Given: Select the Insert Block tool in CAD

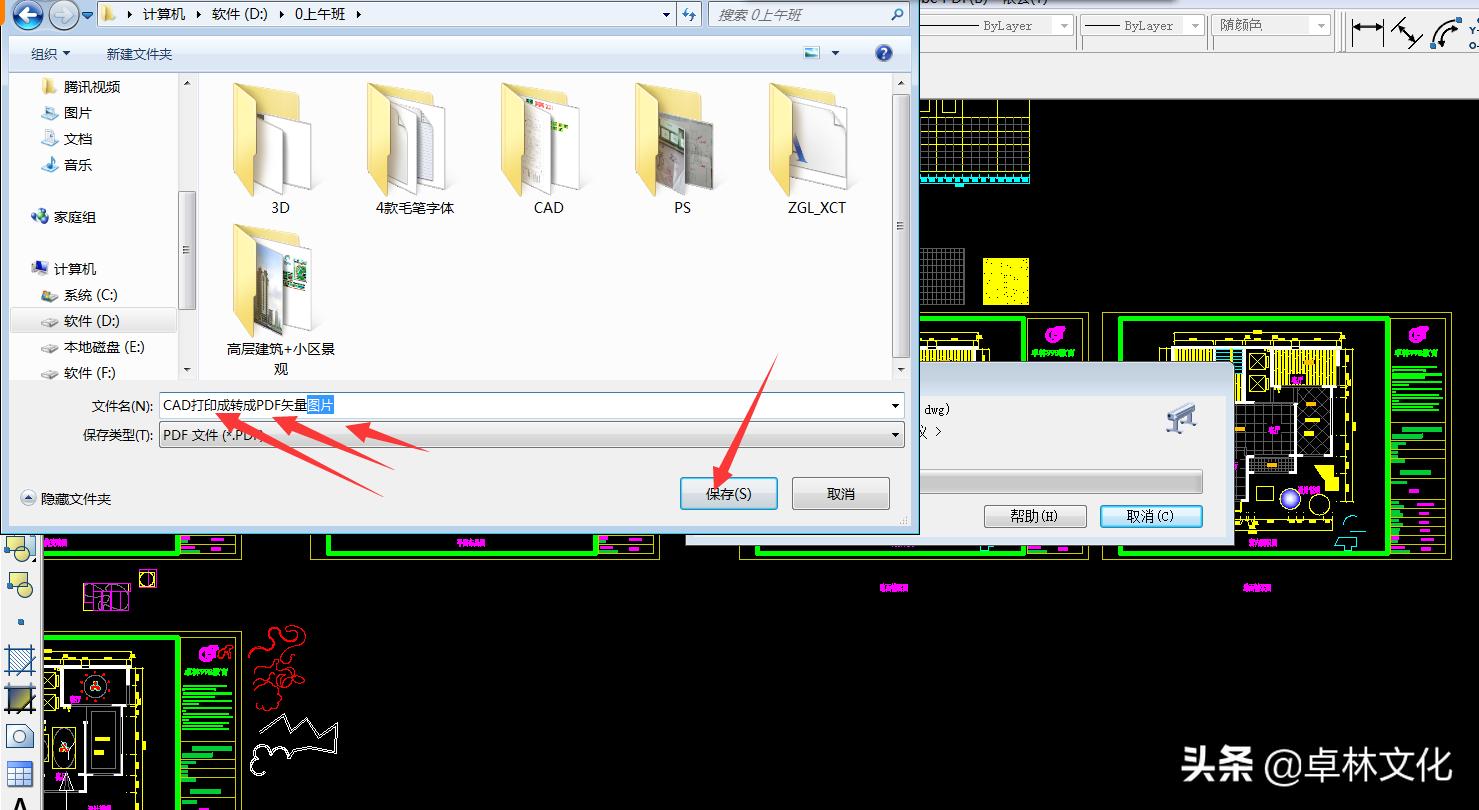Looking at the screenshot, I should click(20, 547).
